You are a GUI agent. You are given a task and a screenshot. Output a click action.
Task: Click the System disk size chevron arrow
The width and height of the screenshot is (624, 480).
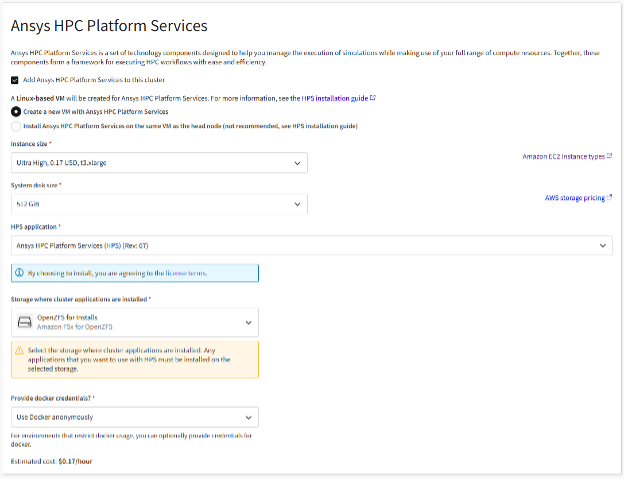(297, 204)
